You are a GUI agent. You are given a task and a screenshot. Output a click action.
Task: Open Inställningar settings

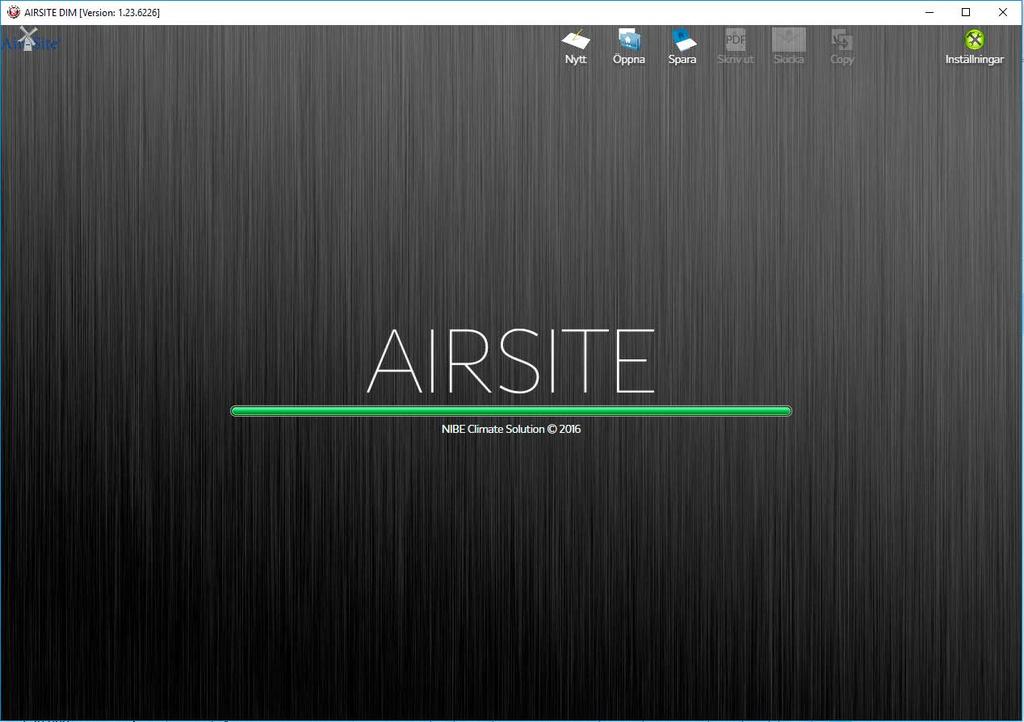pos(974,46)
